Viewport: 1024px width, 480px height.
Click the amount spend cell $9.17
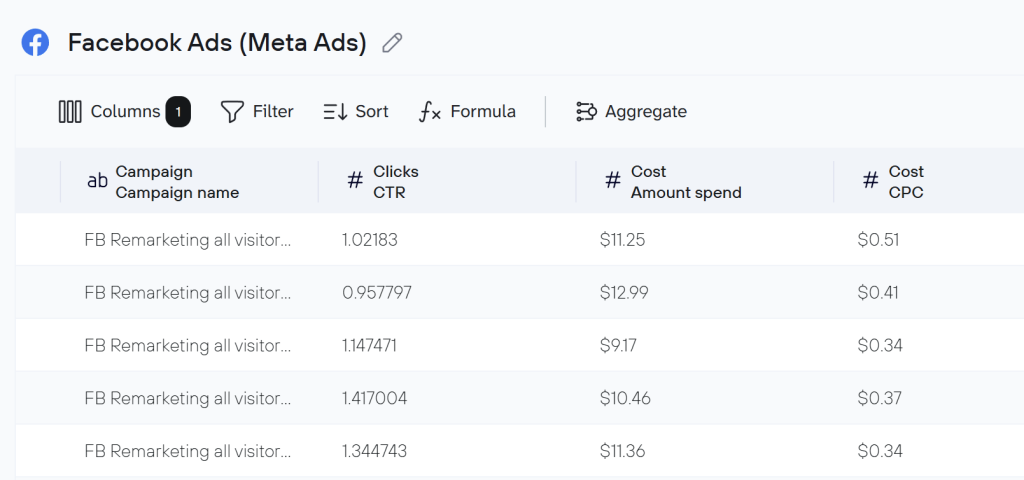618,346
